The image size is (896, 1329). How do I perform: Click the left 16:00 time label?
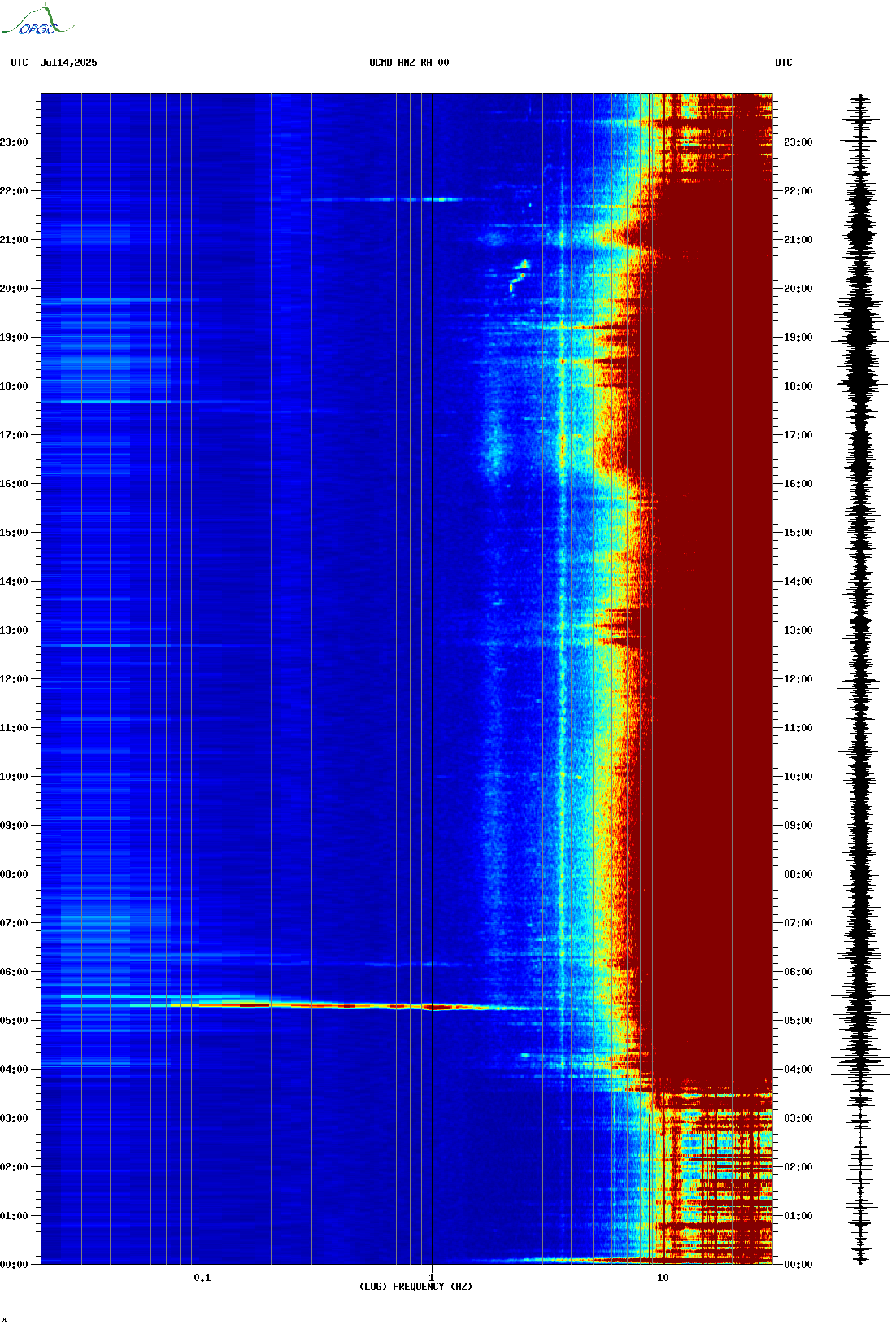click(14, 484)
